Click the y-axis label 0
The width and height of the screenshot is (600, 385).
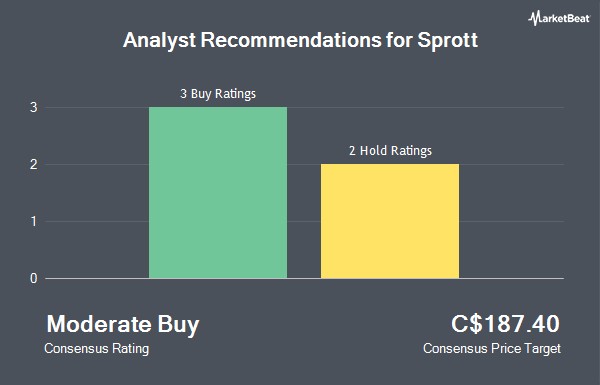[34, 278]
